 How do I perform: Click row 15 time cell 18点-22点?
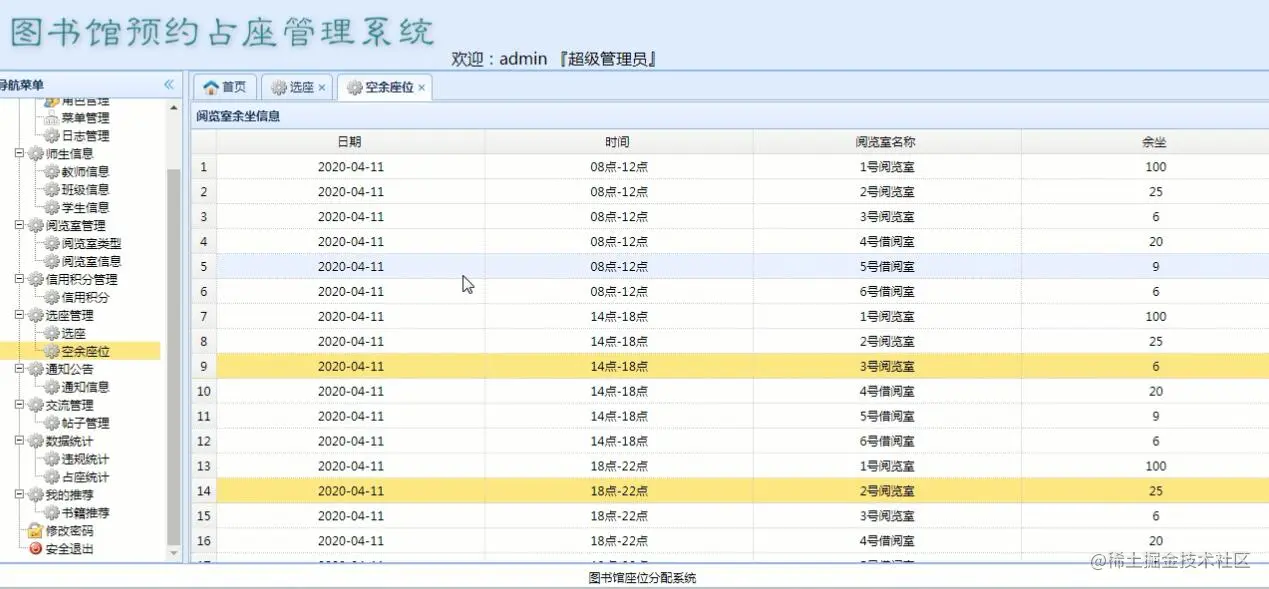pyautogui.click(x=618, y=516)
